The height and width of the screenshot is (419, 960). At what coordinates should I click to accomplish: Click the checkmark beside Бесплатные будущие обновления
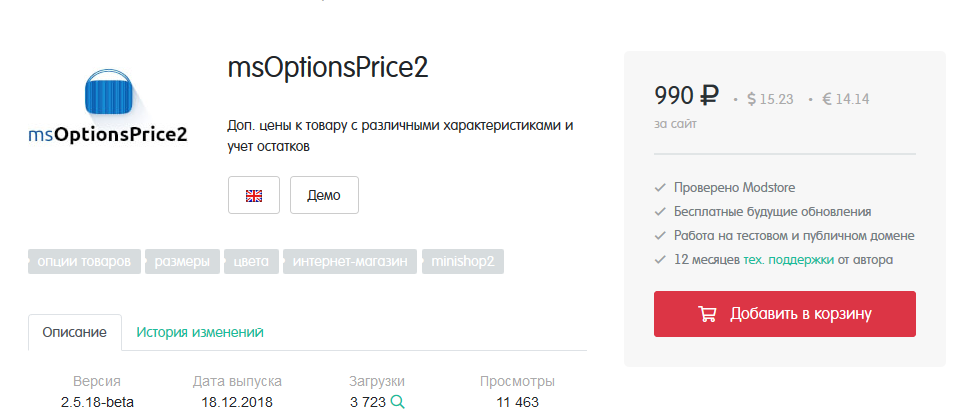click(660, 212)
